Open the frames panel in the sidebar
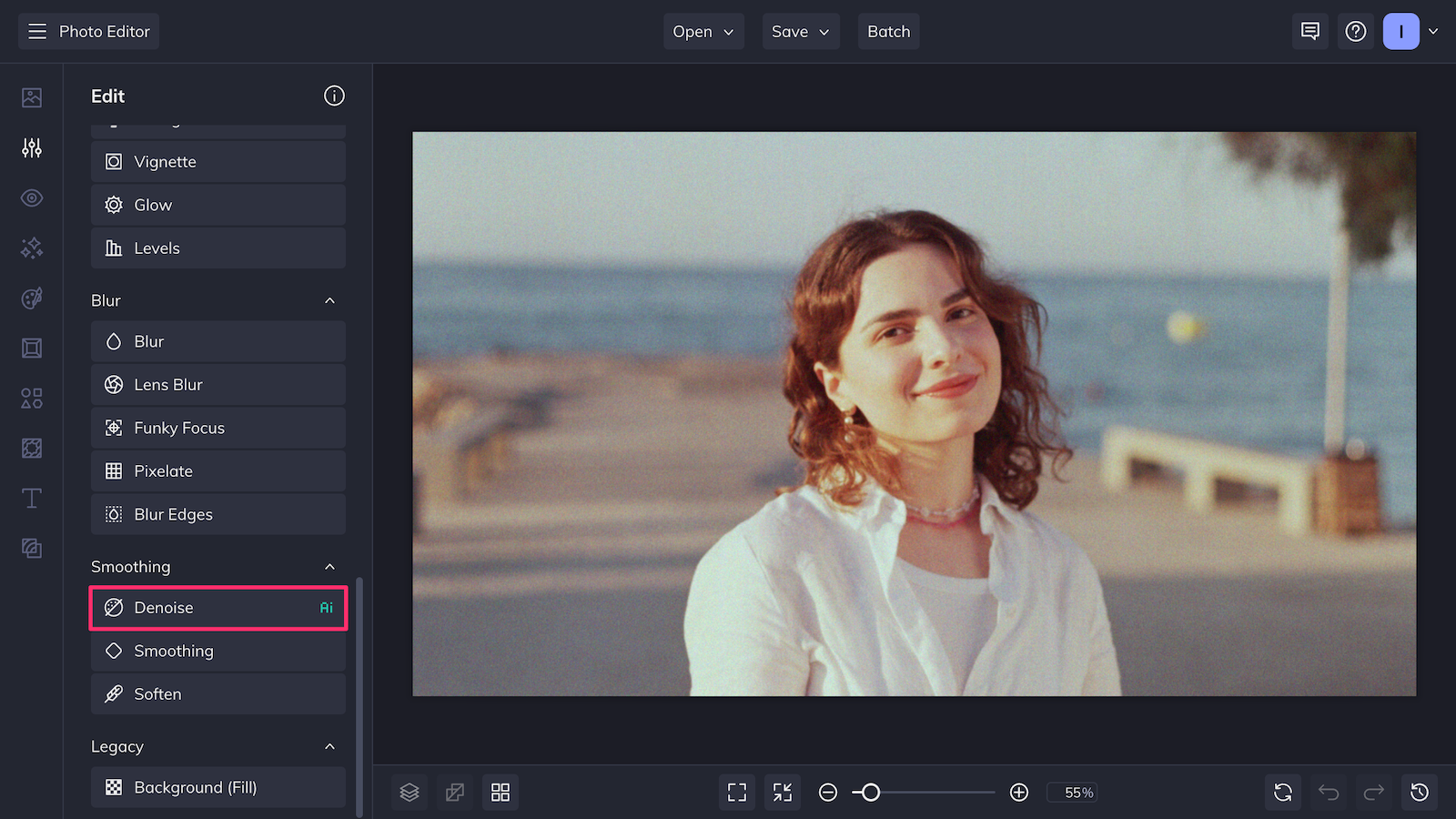This screenshot has height=819, width=1456. pos(31,348)
